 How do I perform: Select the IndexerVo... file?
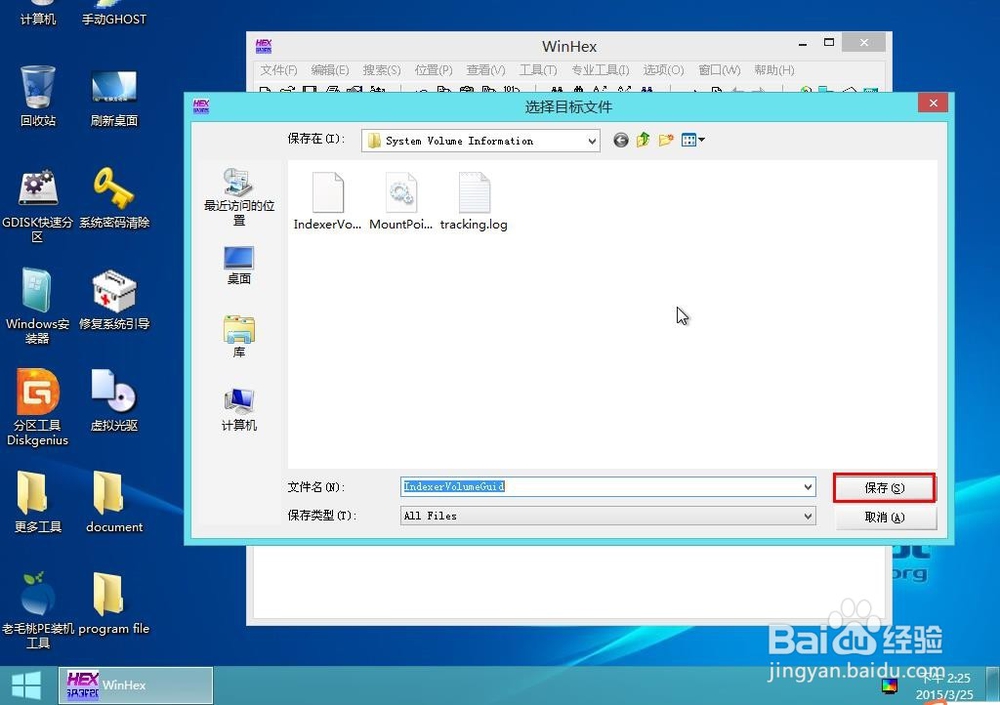pyautogui.click(x=327, y=202)
